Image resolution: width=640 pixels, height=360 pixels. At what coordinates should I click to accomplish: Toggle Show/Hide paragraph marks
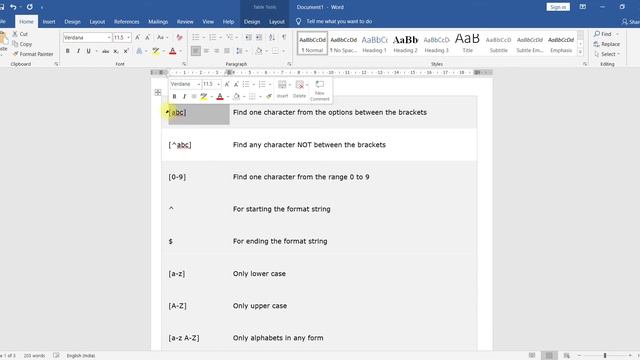click(x=284, y=38)
